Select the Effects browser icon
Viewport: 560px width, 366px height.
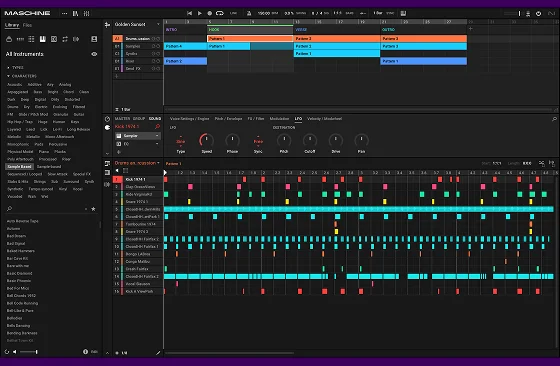tap(54, 39)
